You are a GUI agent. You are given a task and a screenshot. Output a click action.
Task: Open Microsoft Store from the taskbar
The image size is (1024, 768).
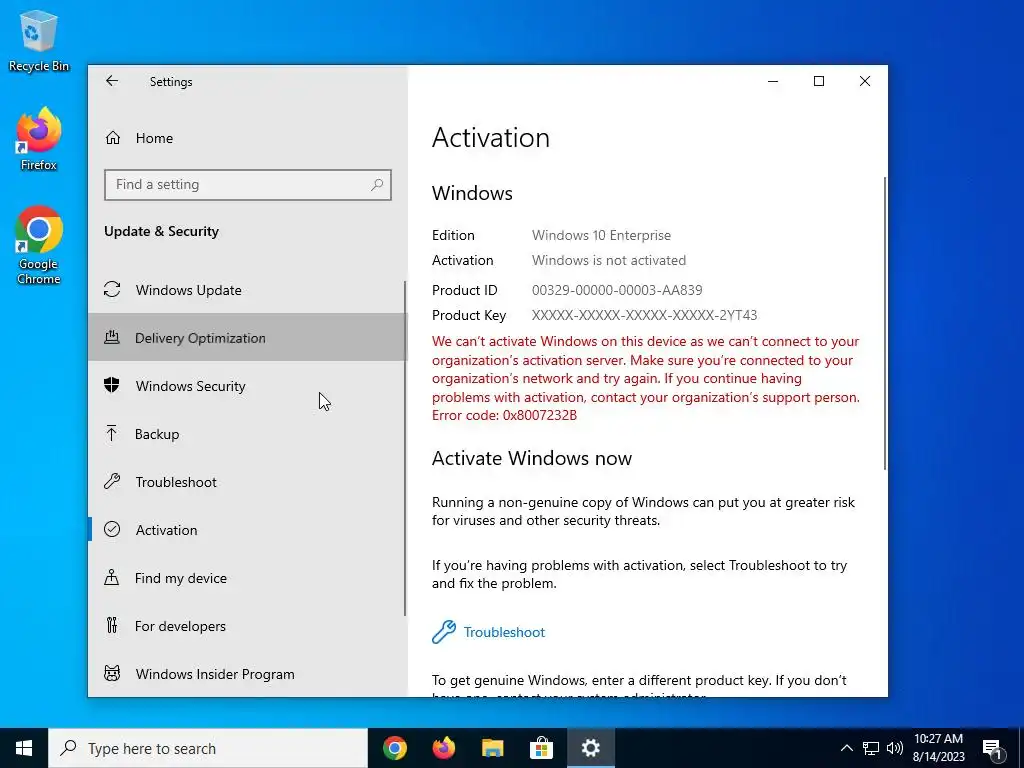tap(541, 748)
